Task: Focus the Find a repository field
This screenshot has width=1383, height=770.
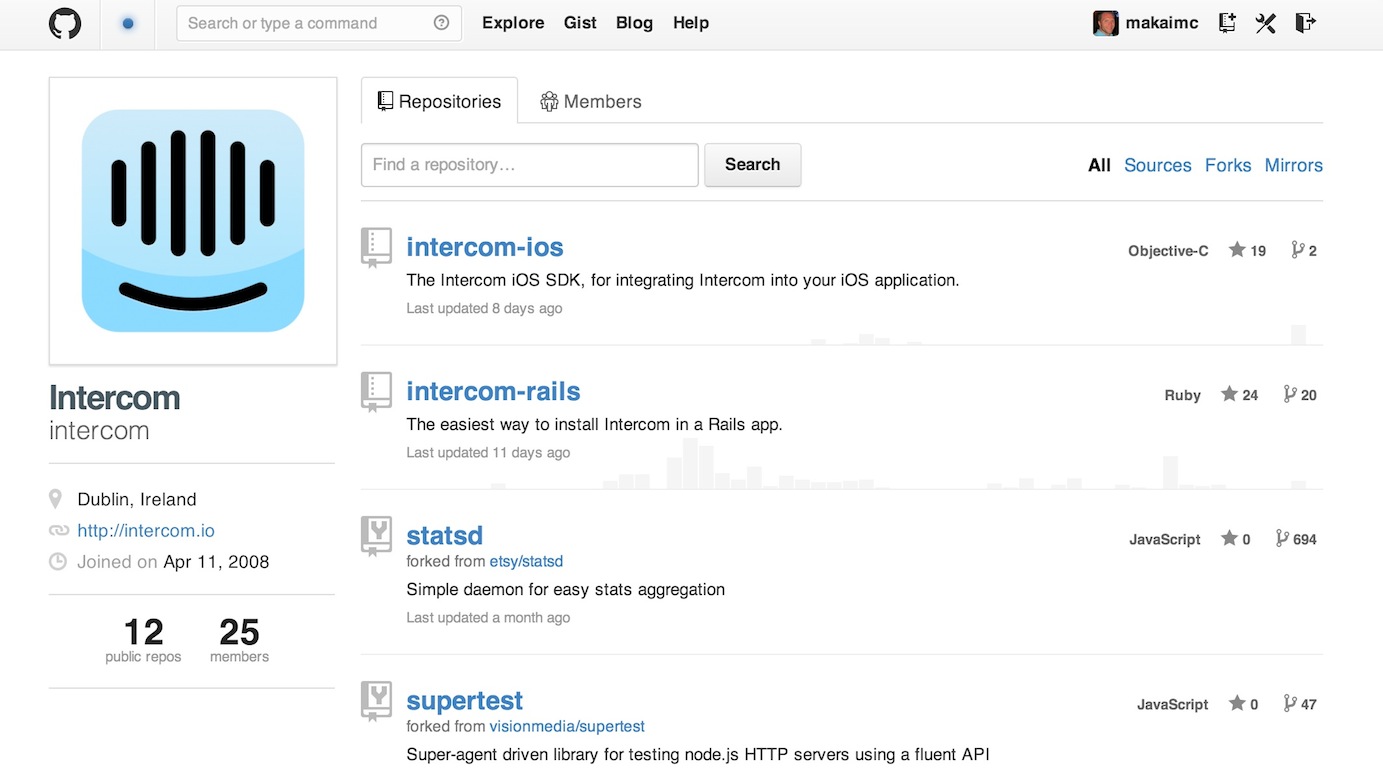Action: tap(530, 165)
